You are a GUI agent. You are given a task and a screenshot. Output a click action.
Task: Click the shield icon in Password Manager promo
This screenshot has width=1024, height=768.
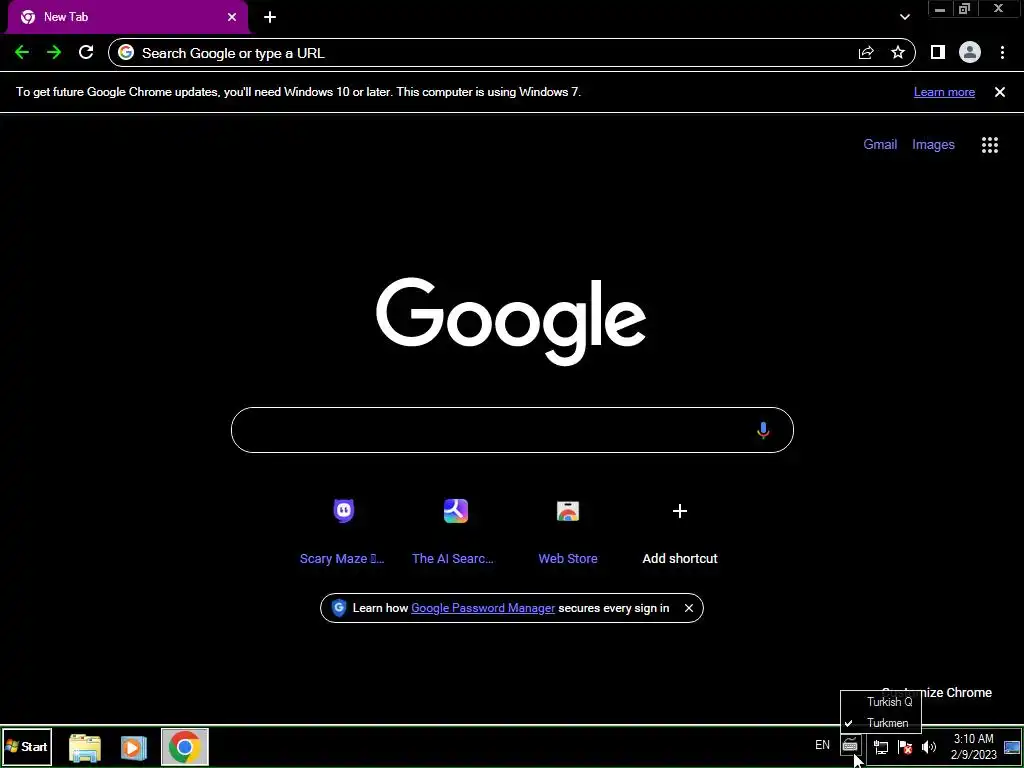click(338, 607)
